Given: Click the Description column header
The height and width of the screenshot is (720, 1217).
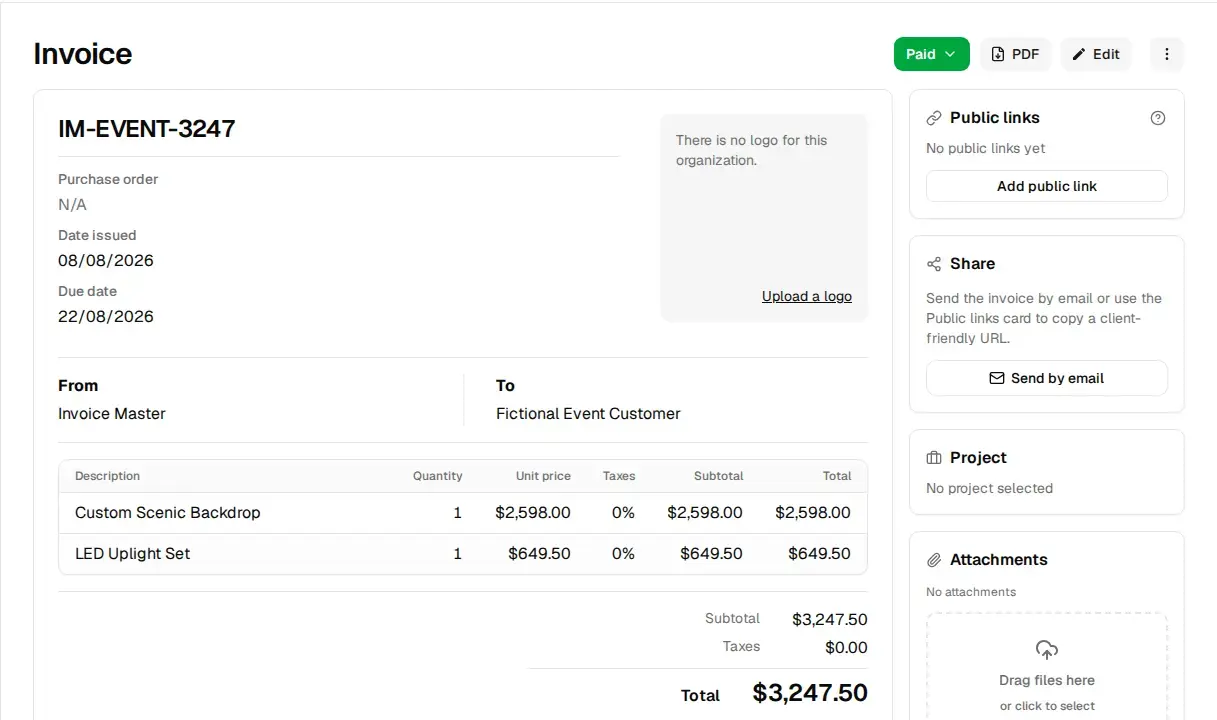Looking at the screenshot, I should [107, 476].
